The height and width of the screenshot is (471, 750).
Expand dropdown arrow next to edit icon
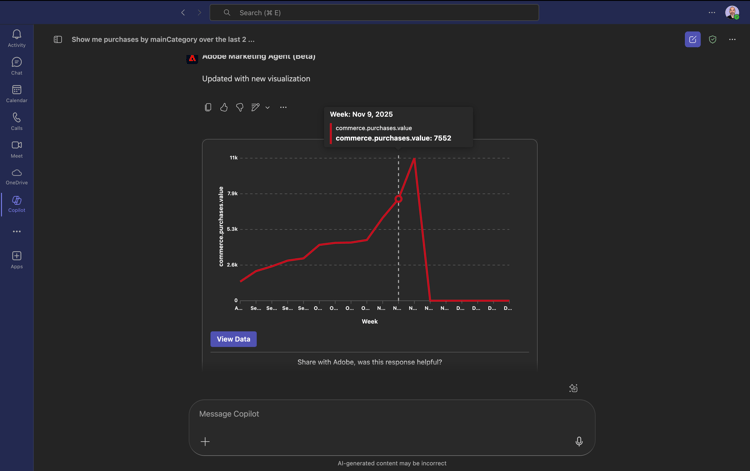[267, 108]
